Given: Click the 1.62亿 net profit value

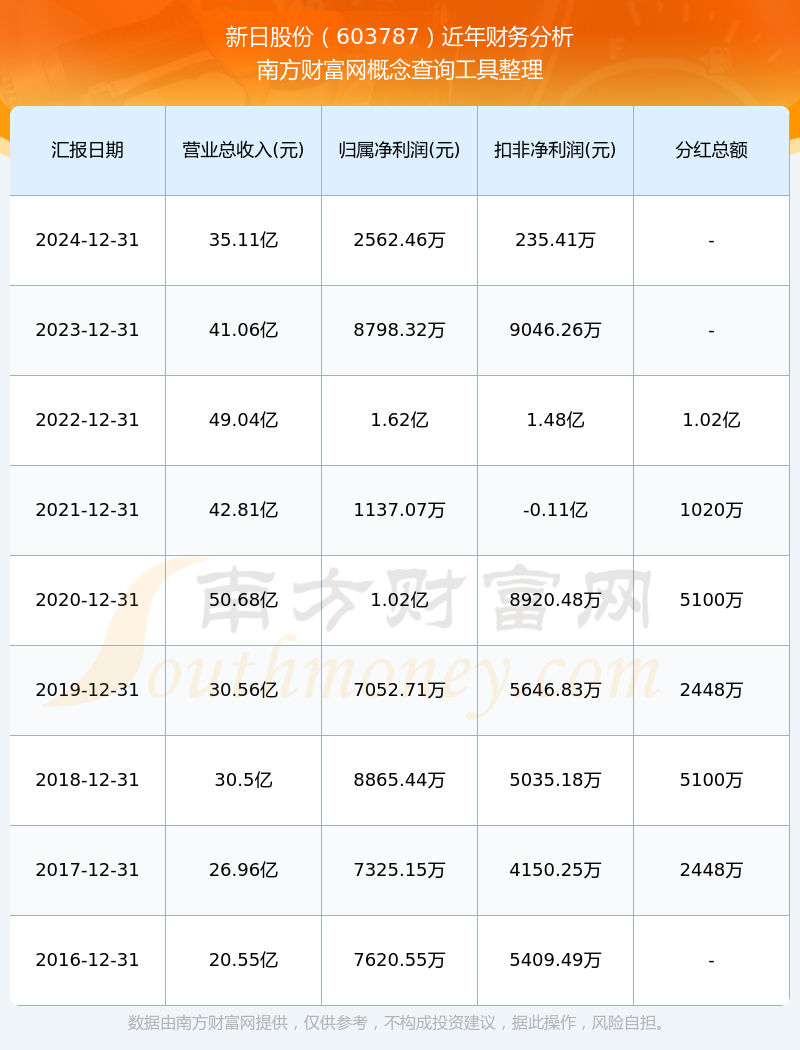Looking at the screenshot, I should pos(400,420).
